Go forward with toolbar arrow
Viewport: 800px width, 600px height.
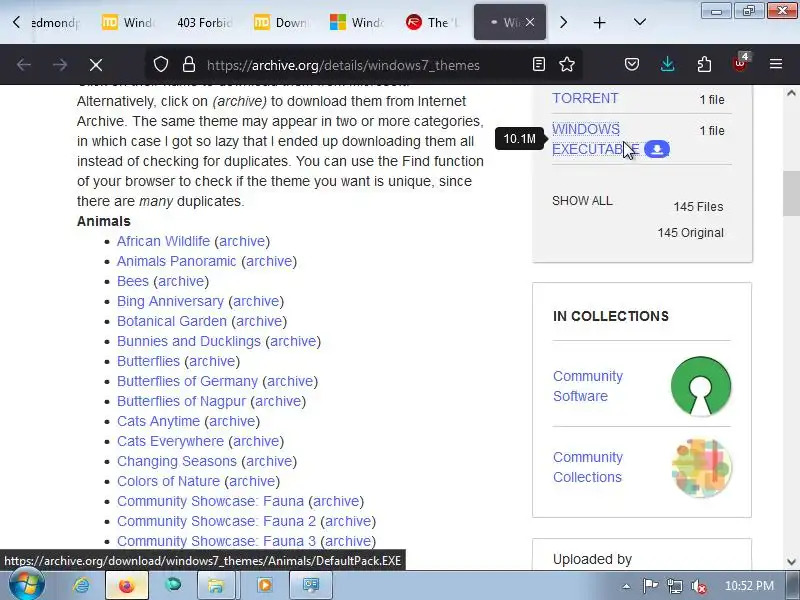point(60,65)
